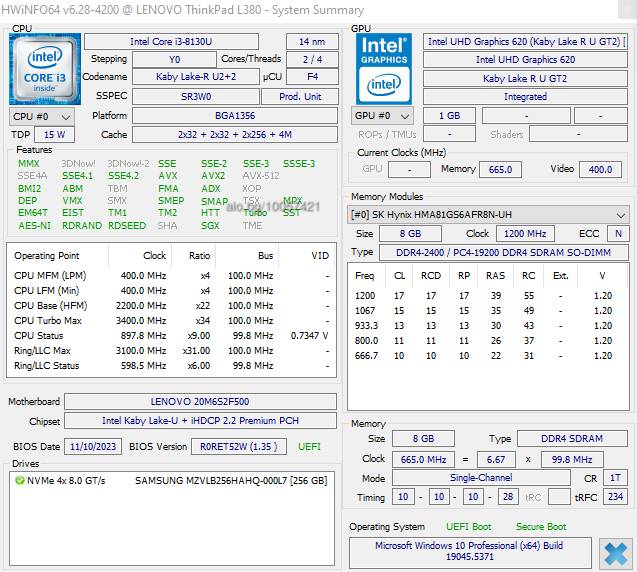Image resolution: width=637 pixels, height=572 pixels.
Task: Click the Intel UHD Graphics 620 name field
Action: (525, 60)
